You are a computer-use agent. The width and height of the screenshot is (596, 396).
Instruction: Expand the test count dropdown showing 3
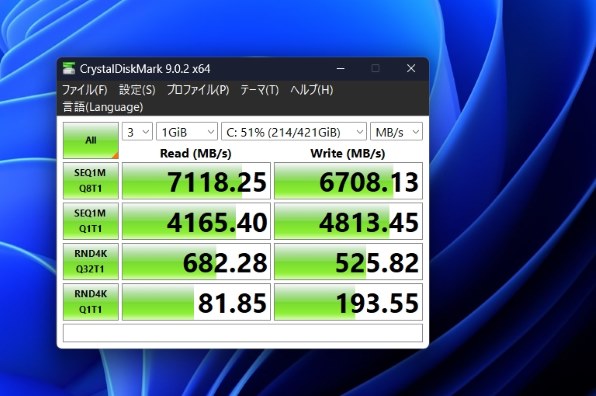pos(137,132)
